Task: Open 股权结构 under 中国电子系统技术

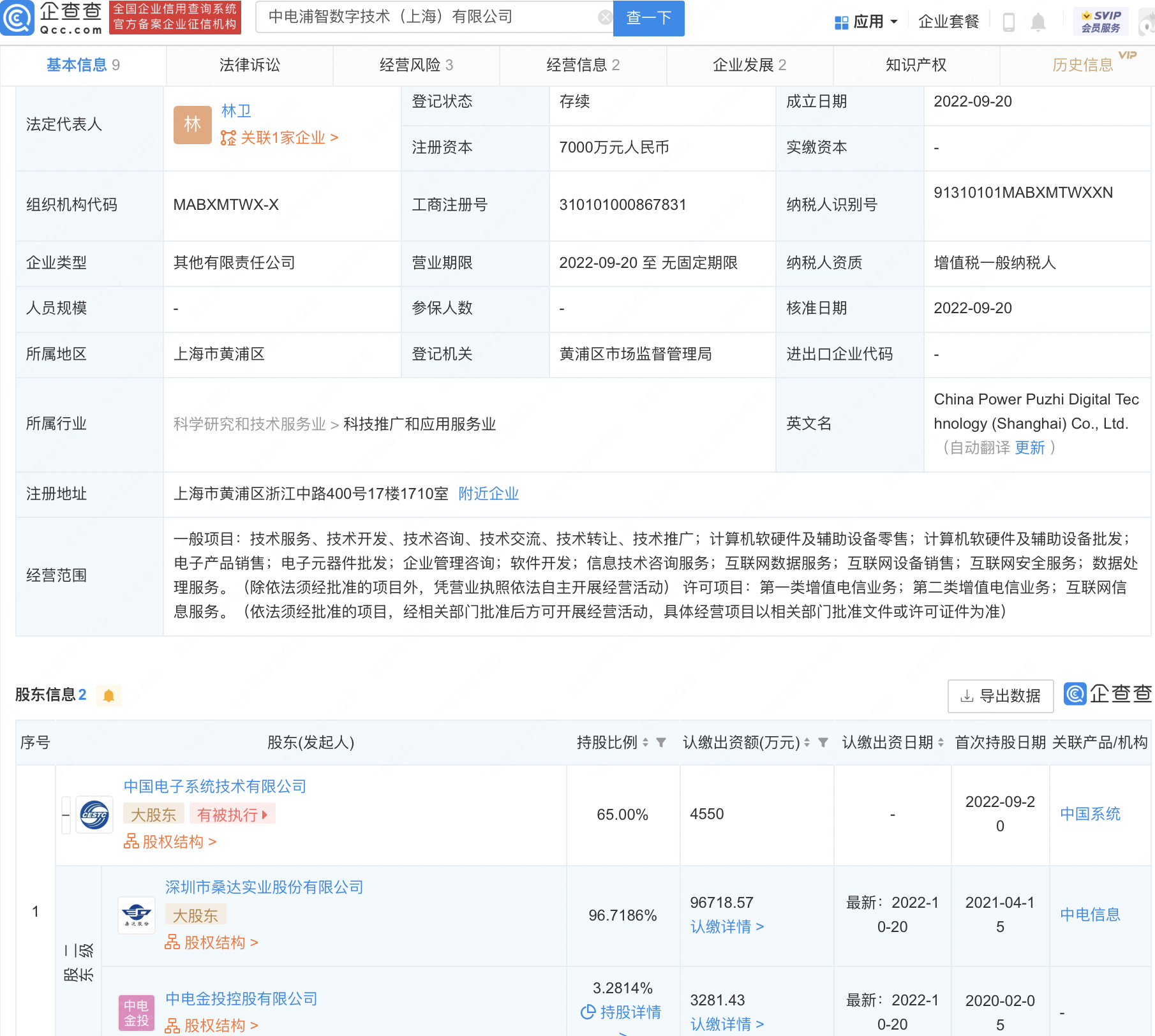Action: (x=170, y=842)
